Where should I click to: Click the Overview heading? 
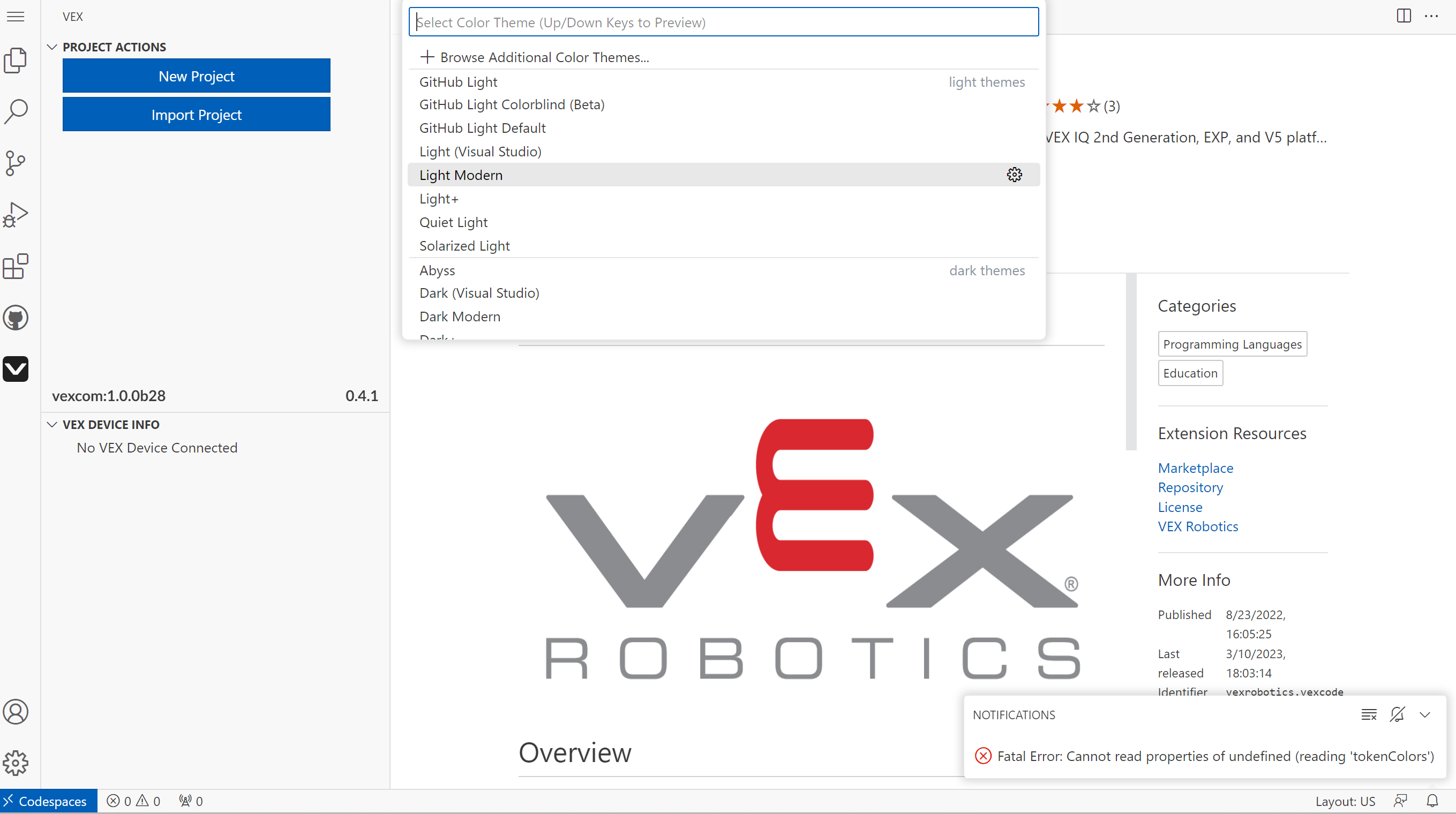575,752
